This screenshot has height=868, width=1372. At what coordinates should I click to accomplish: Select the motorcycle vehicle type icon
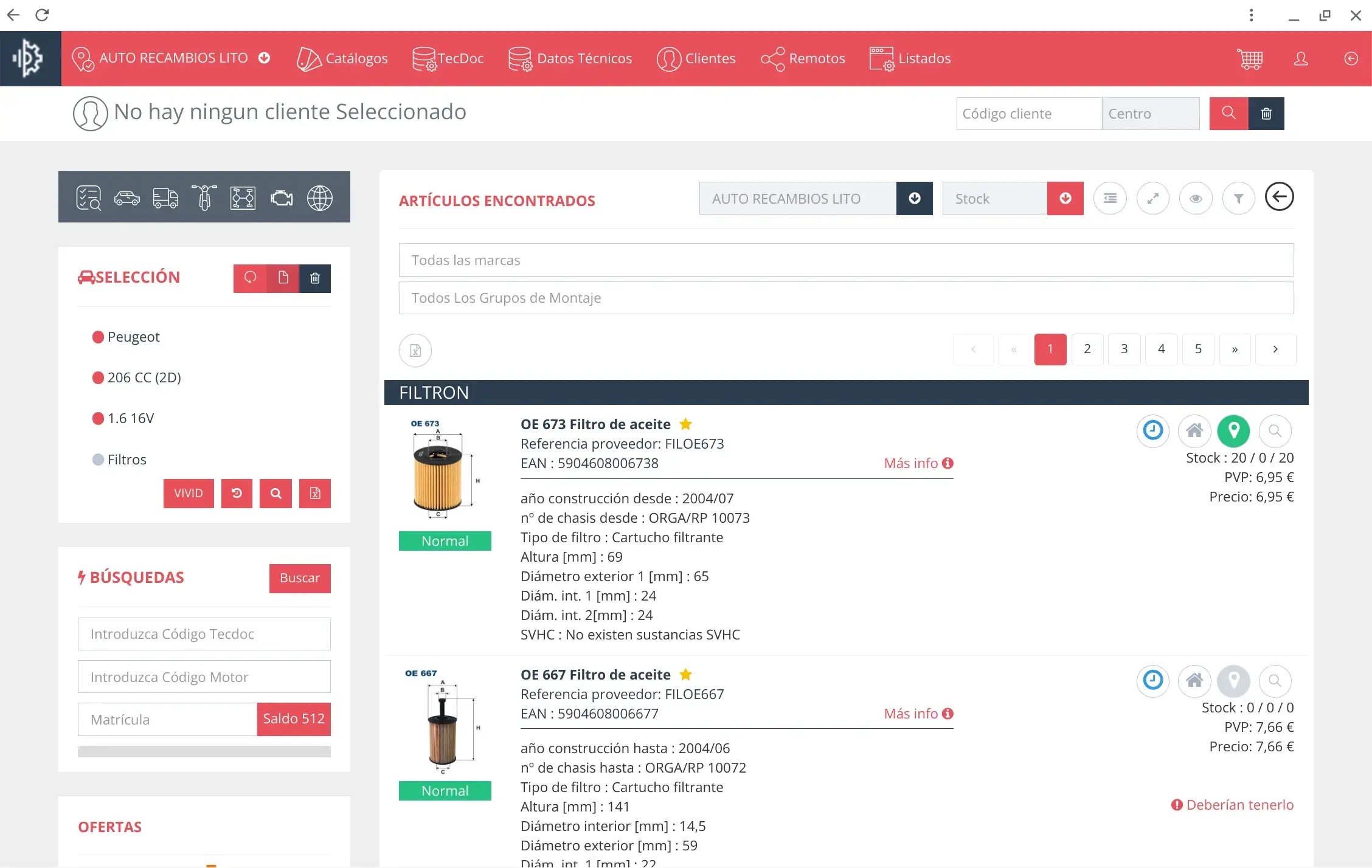point(204,198)
